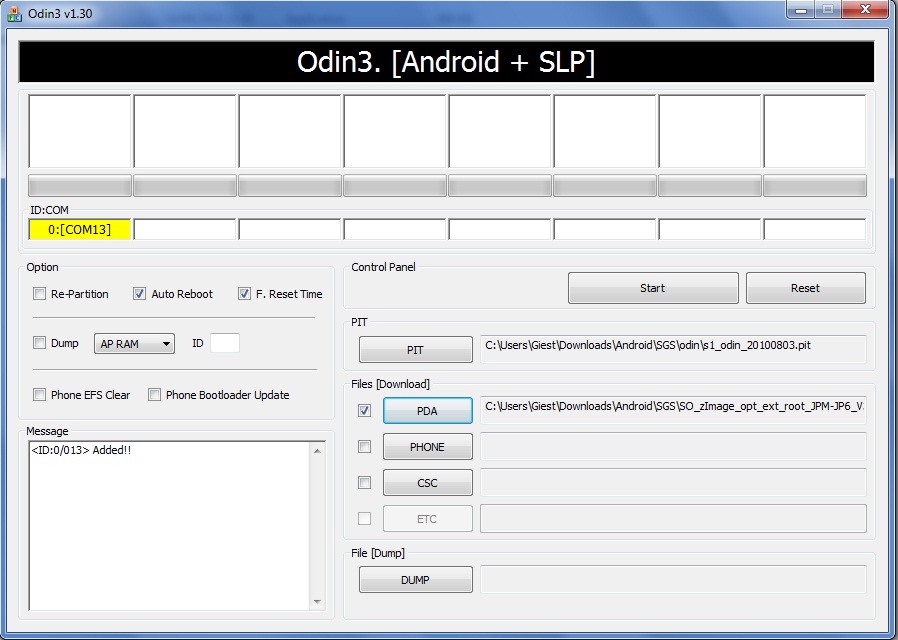Check the PHONE file checkbox

tap(364, 447)
